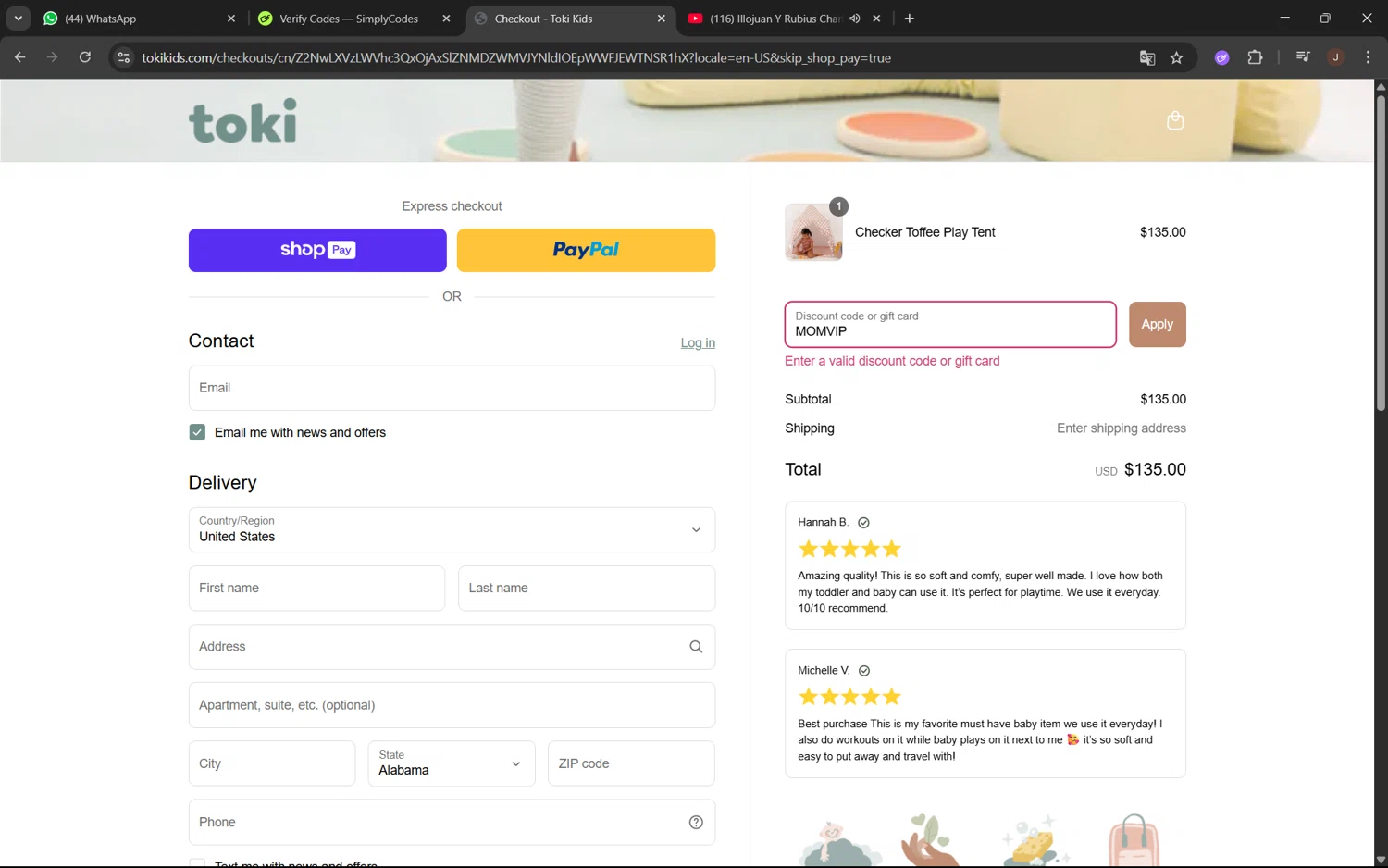Open the Chrome profile avatar

coord(1335,57)
